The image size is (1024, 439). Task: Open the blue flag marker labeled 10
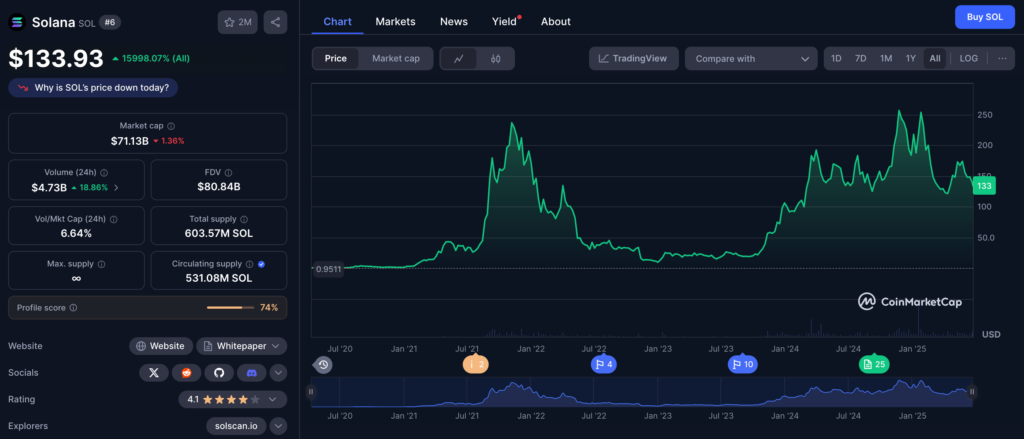tap(743, 365)
